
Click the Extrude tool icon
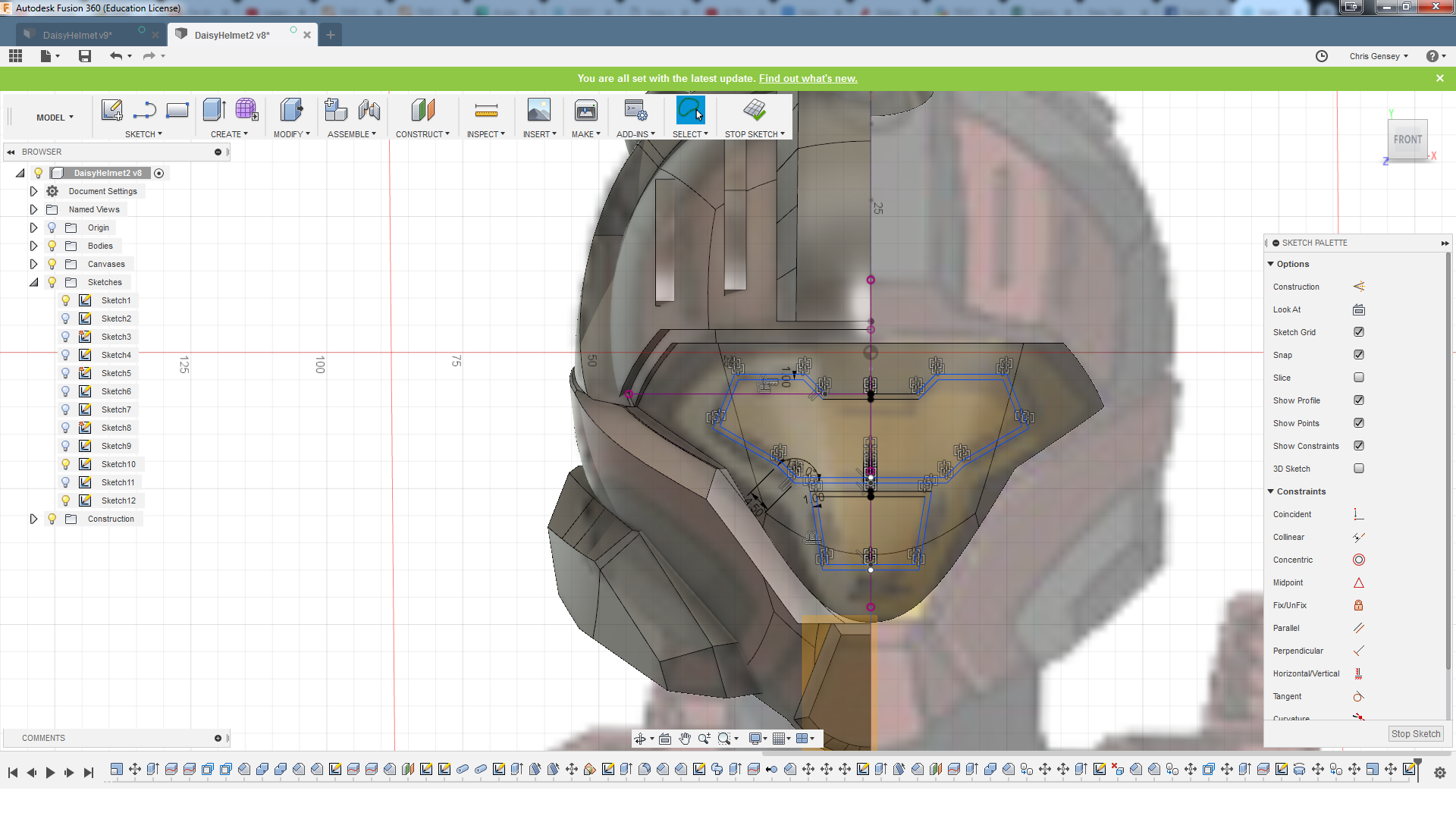coord(214,111)
